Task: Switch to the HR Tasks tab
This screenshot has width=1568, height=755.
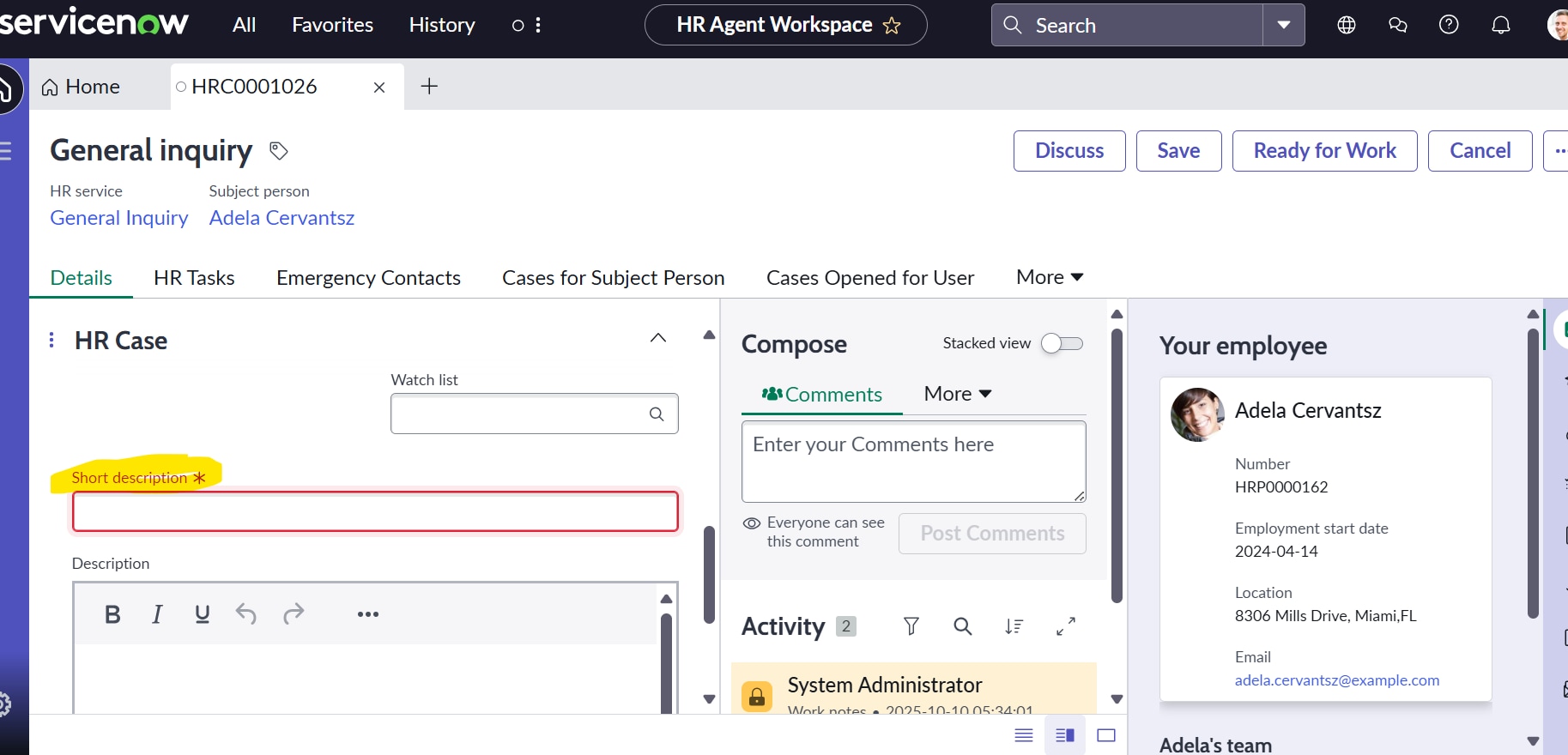Action: 194,278
